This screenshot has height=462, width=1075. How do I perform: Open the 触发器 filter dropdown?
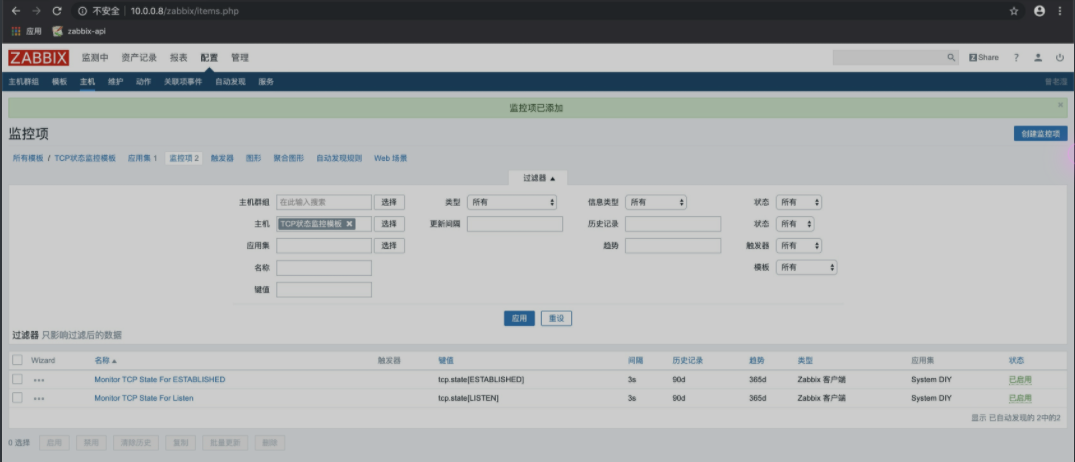click(x=799, y=245)
